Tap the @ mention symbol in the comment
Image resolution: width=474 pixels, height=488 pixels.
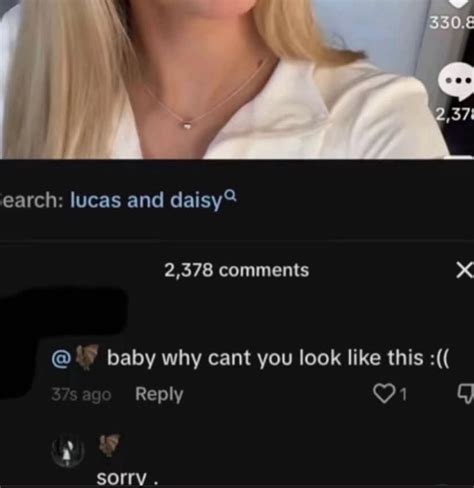pyautogui.click(x=60, y=359)
